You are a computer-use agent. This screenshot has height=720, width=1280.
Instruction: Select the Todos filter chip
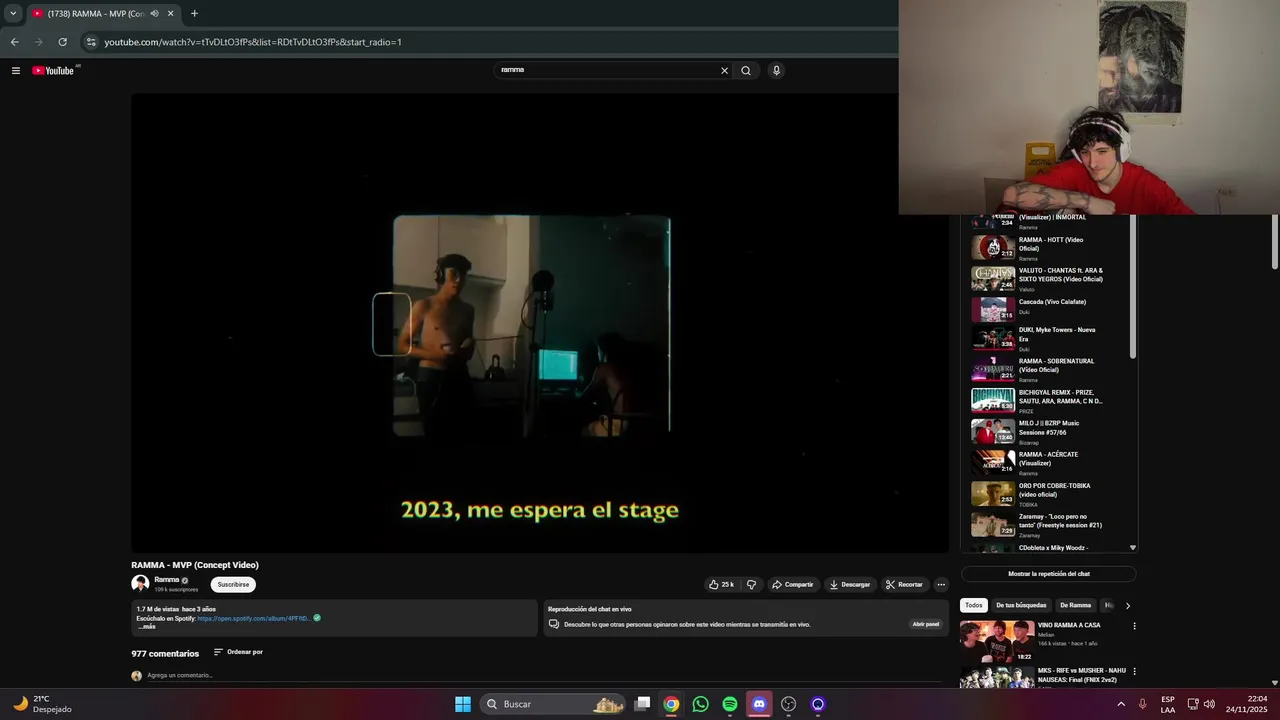tap(973, 605)
